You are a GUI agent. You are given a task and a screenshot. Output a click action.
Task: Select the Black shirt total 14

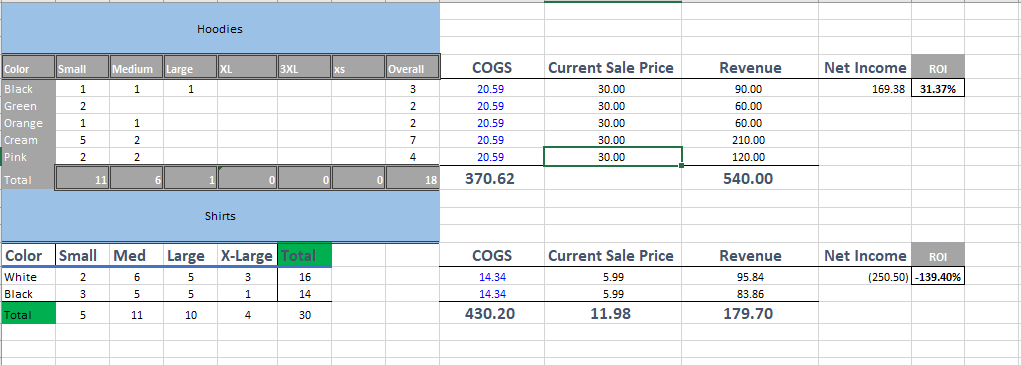pos(305,294)
